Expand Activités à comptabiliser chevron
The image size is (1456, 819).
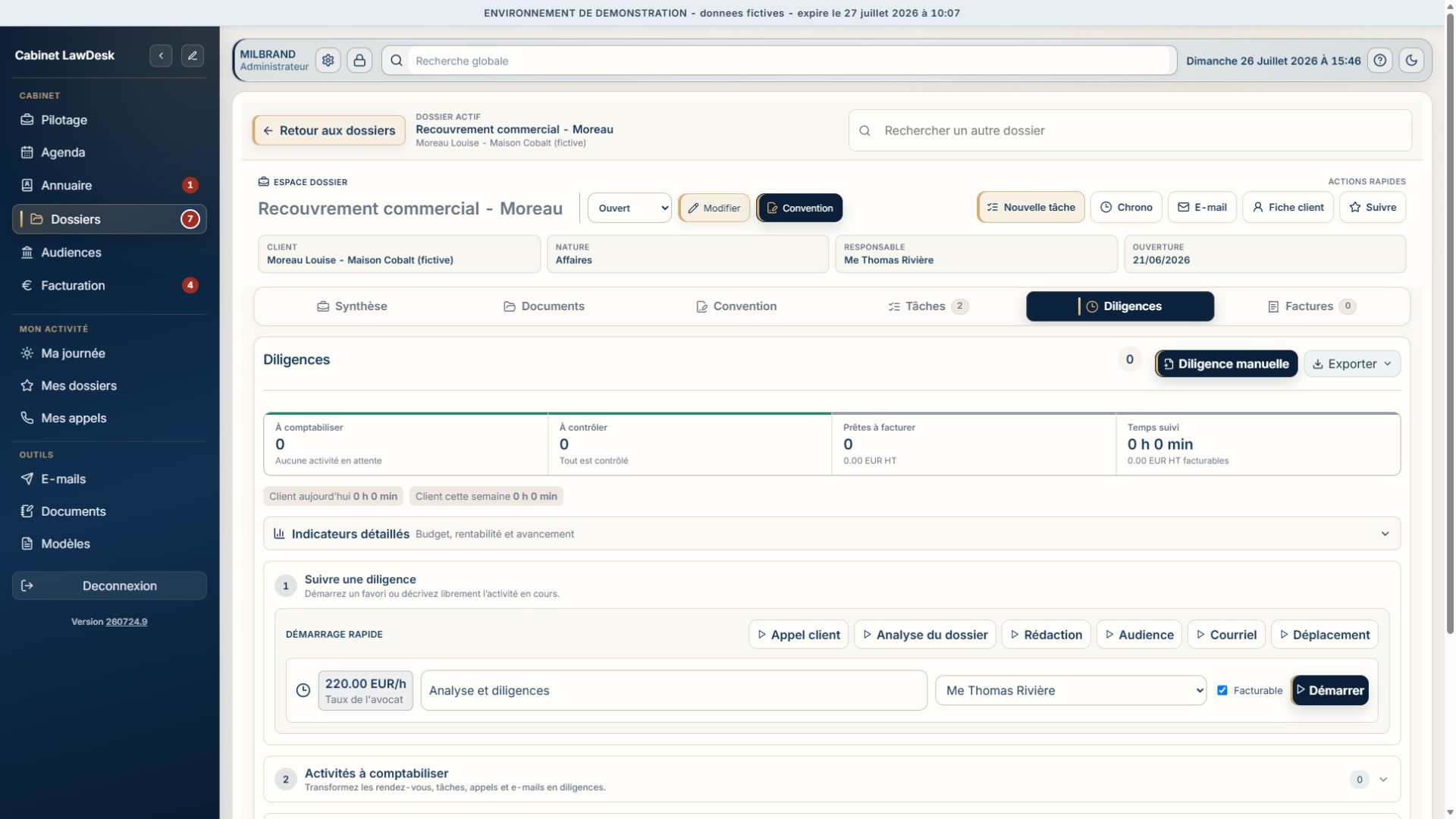[x=1383, y=780]
